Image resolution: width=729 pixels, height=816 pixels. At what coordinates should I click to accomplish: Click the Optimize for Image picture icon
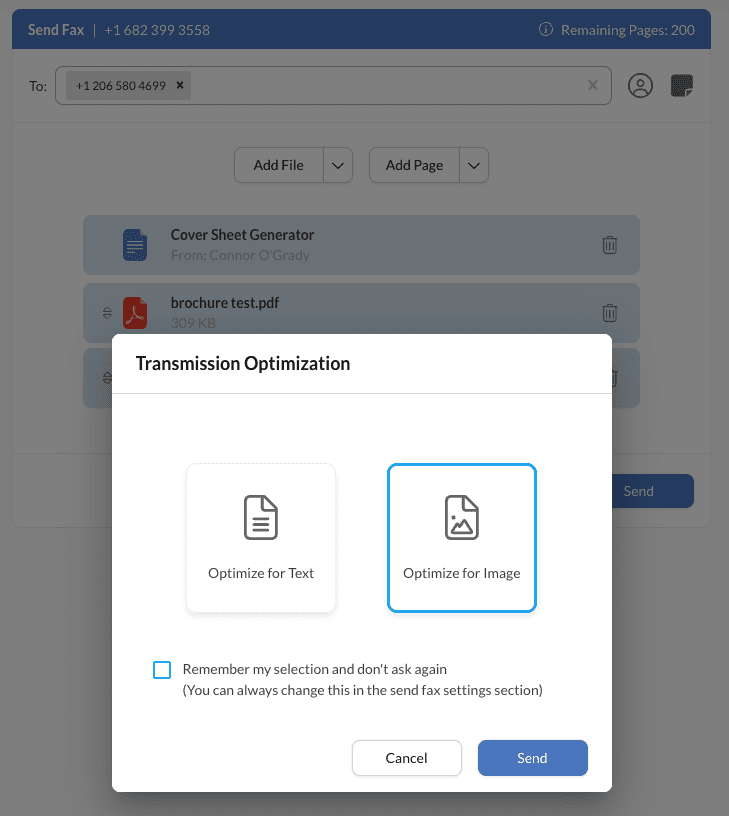(461, 517)
